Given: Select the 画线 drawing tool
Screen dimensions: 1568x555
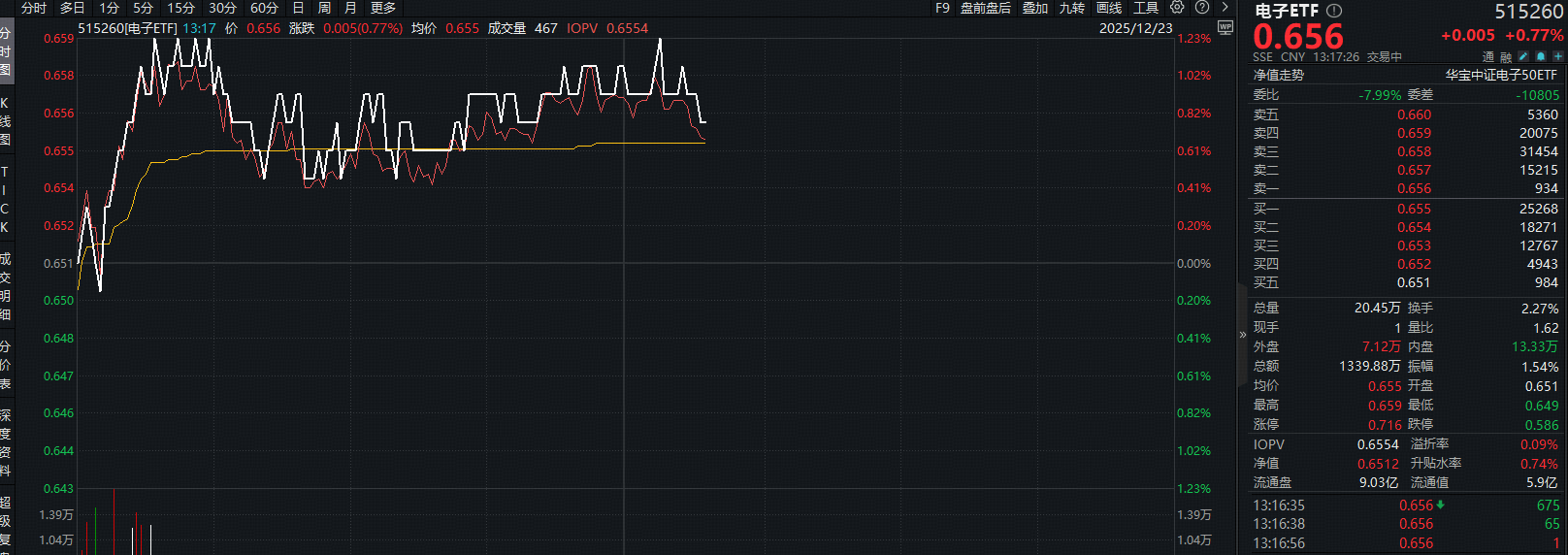Looking at the screenshot, I should tap(1108, 8).
